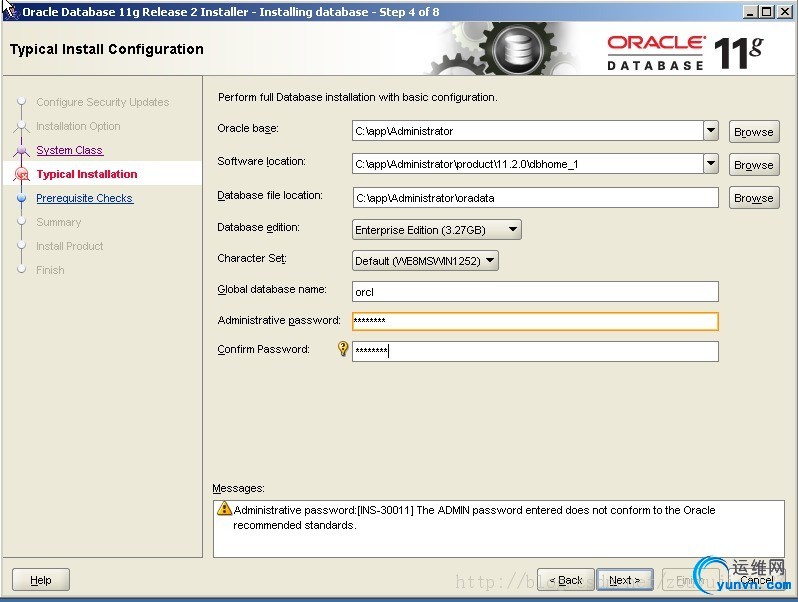Focus the Administrative password field
Viewport: 798px width, 602px height.
click(x=535, y=321)
